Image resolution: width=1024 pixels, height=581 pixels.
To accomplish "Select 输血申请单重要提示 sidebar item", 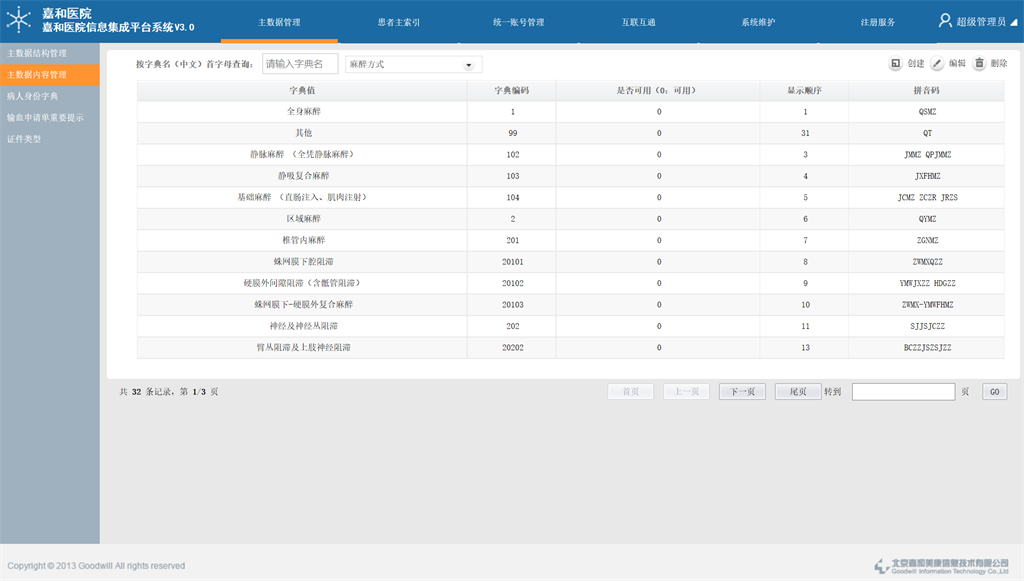I will pyautogui.click(x=45, y=118).
